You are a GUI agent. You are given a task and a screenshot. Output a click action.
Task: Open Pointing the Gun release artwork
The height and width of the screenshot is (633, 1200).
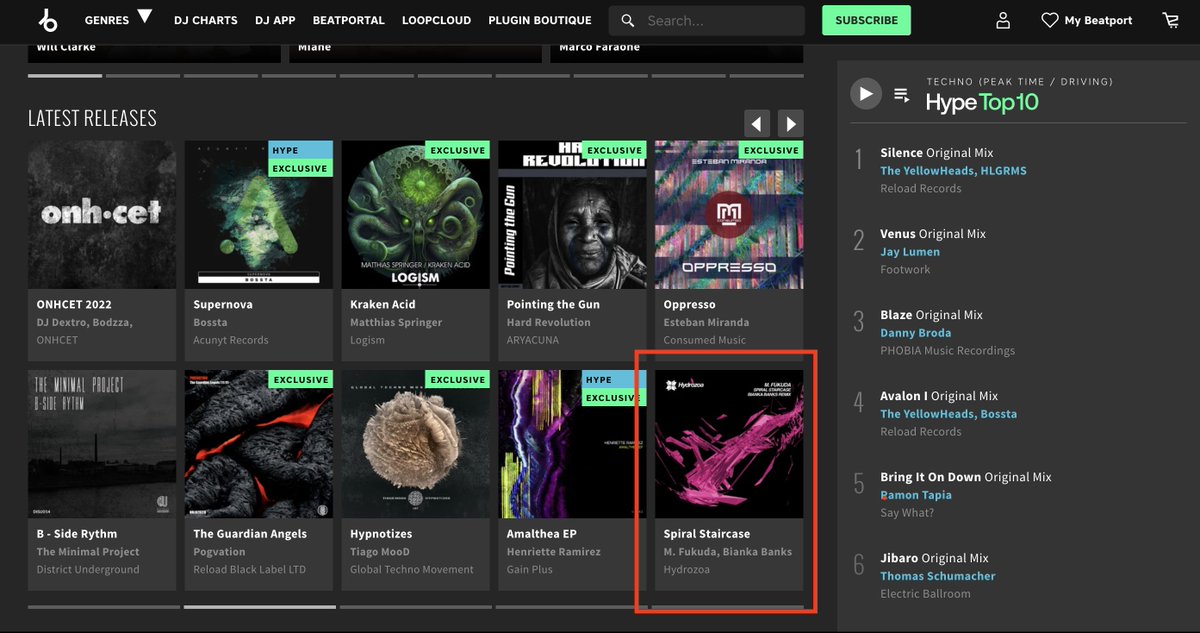572,214
